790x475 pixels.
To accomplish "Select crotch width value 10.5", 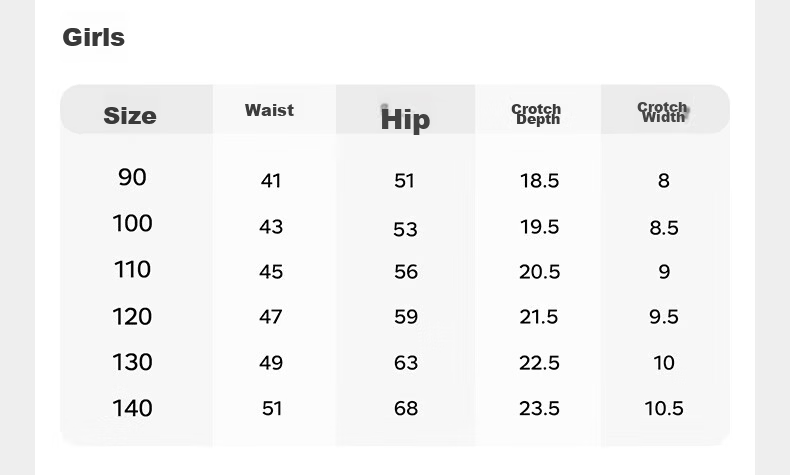I will pos(664,409).
